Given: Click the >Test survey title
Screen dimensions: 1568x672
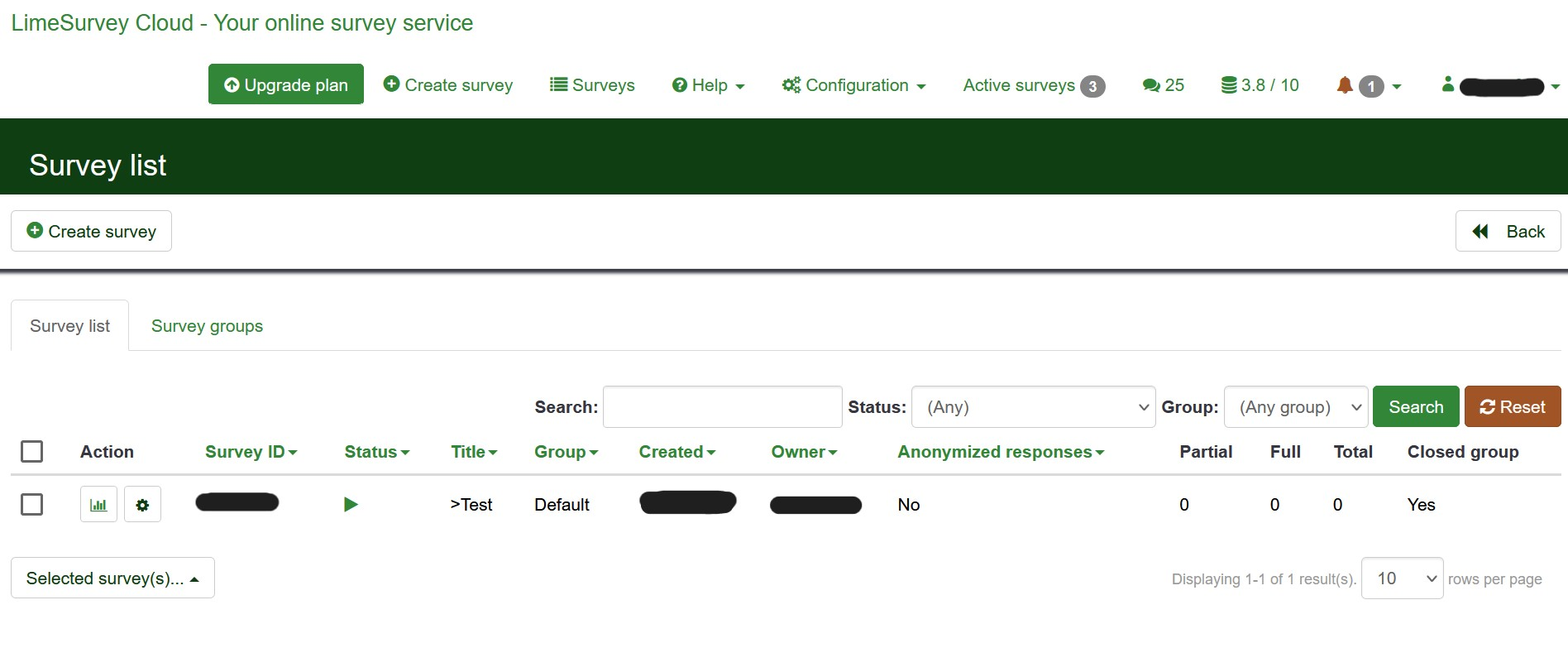Looking at the screenshot, I should tap(471, 505).
